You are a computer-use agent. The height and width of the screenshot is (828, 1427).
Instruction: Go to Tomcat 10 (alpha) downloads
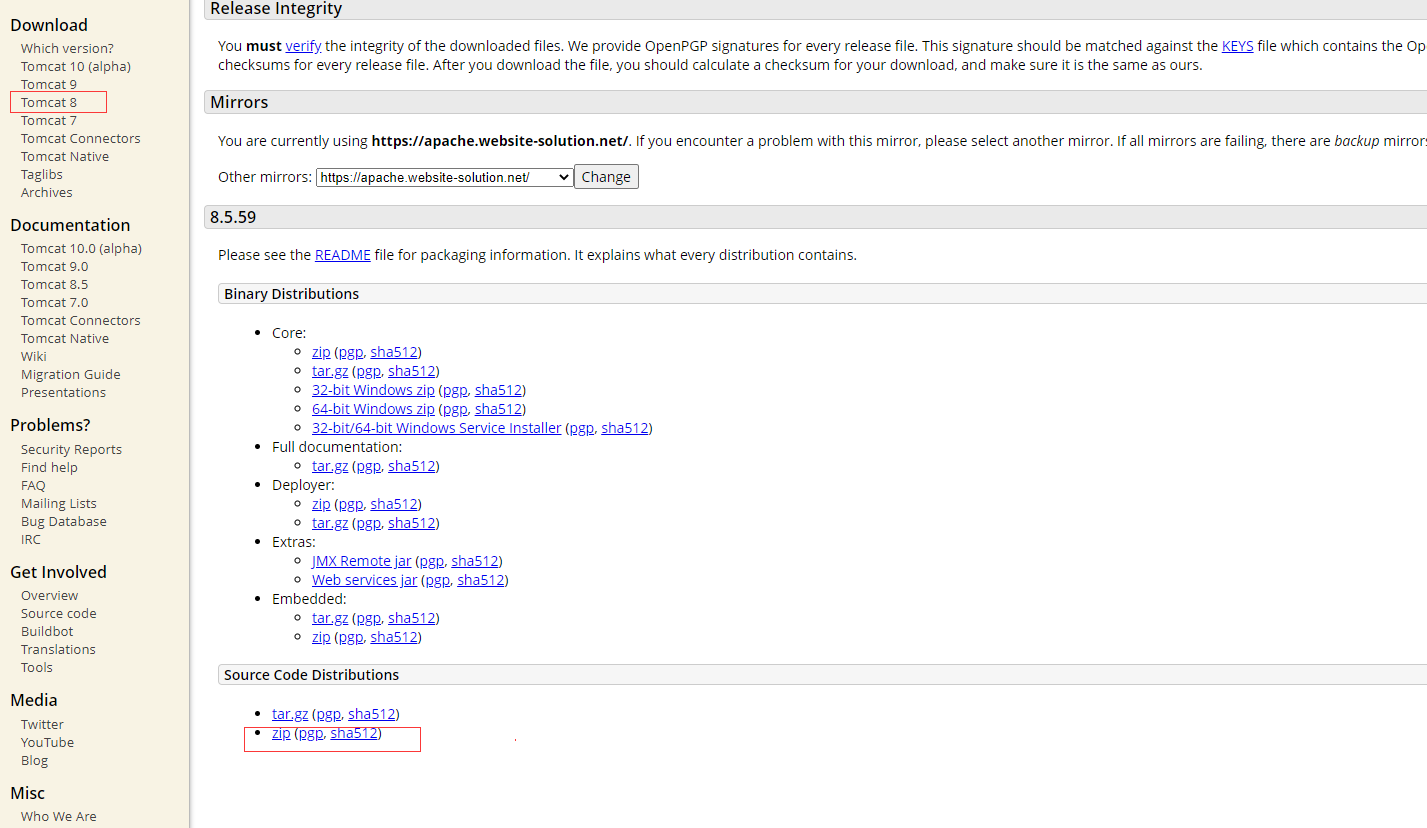(76, 66)
